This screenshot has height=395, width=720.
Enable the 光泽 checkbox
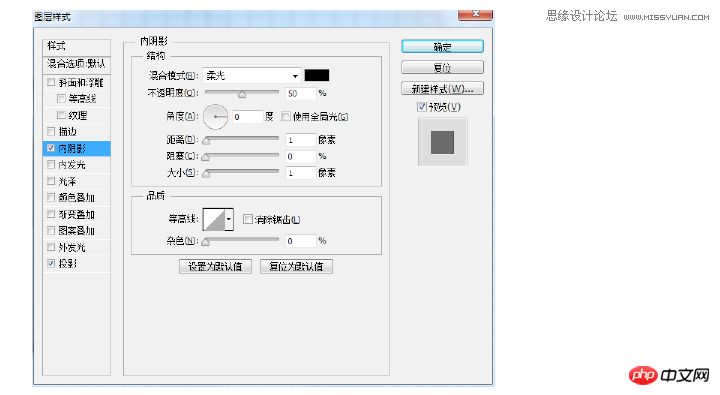(x=51, y=181)
